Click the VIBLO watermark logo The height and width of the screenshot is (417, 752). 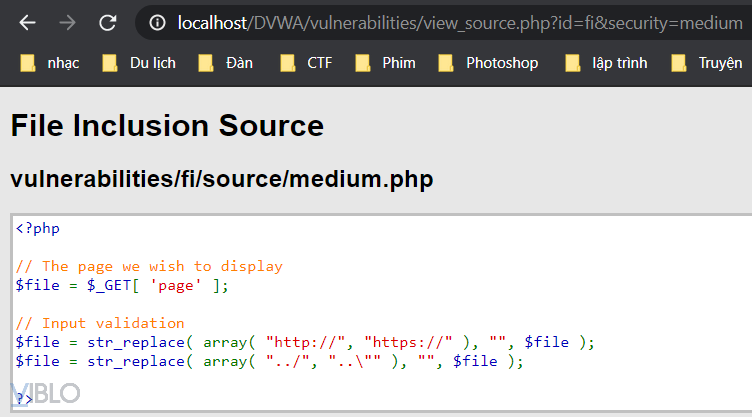pos(45,393)
